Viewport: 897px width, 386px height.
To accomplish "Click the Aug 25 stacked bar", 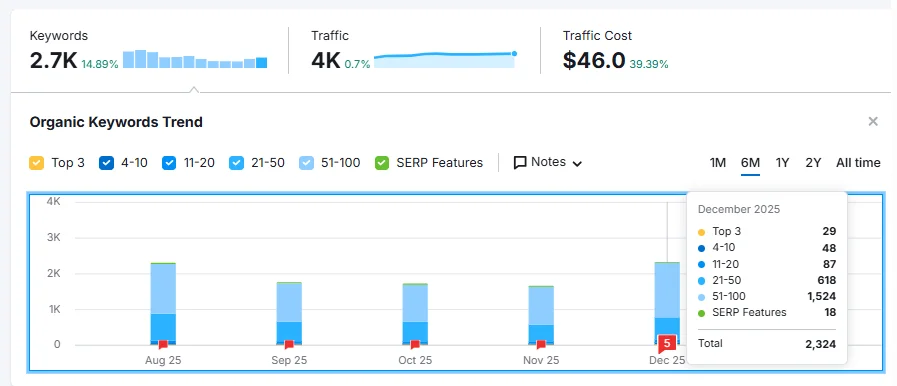I will tap(163, 304).
